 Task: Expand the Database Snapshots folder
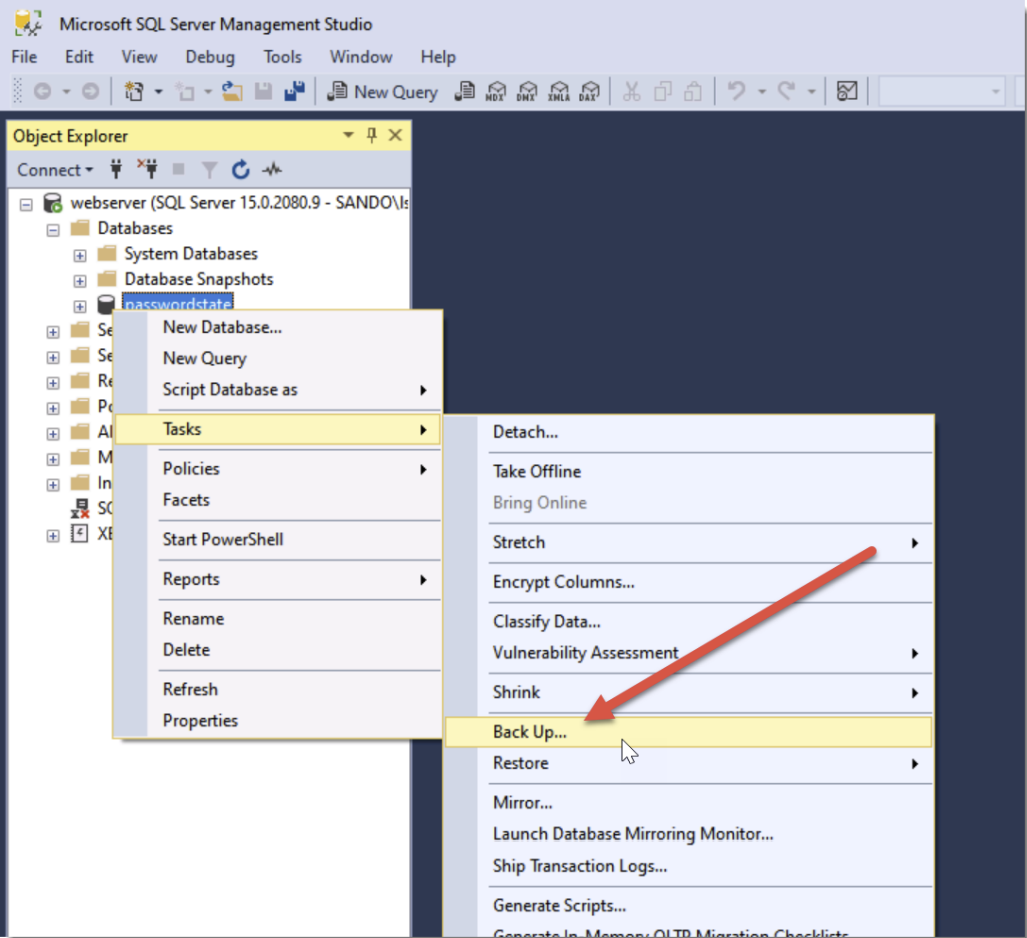(x=80, y=281)
